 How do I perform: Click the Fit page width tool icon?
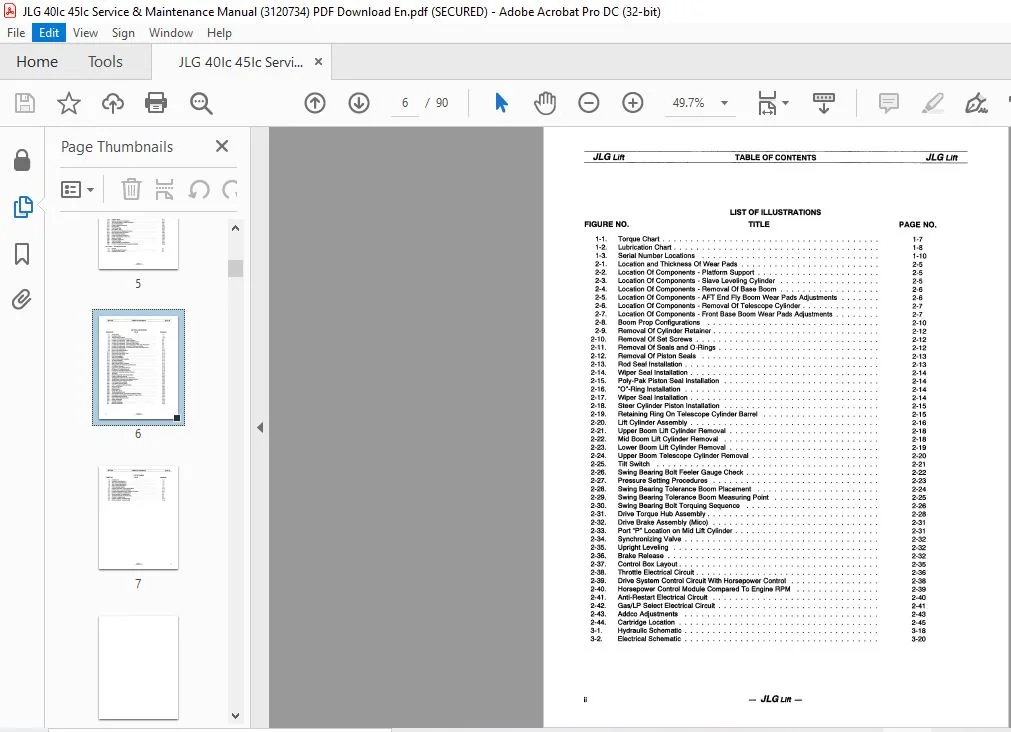767,103
